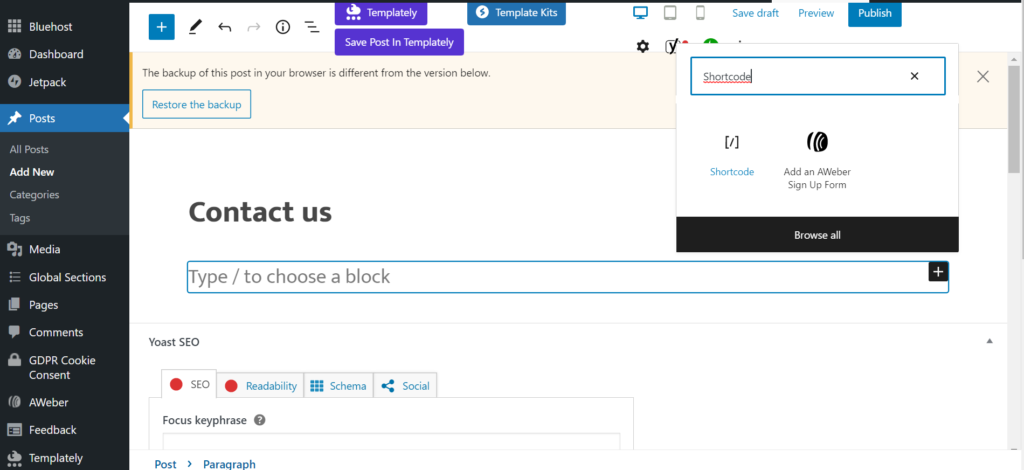Dismiss the backup notice

pos(983,76)
